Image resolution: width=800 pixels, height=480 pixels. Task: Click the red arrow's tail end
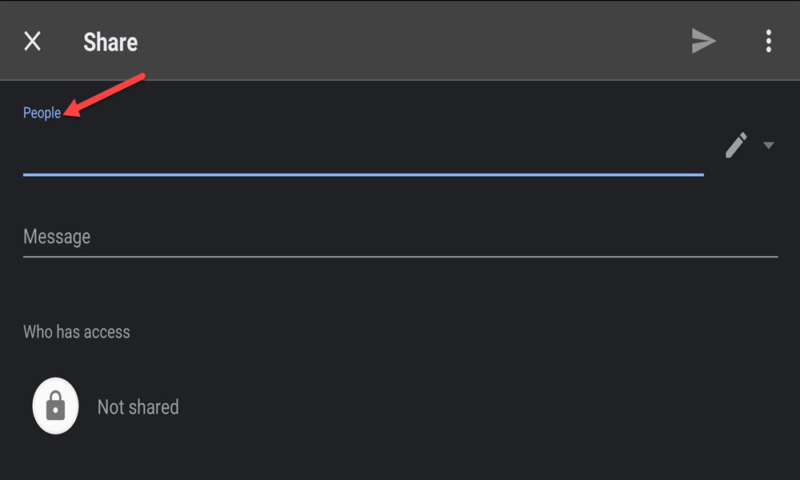(144, 76)
